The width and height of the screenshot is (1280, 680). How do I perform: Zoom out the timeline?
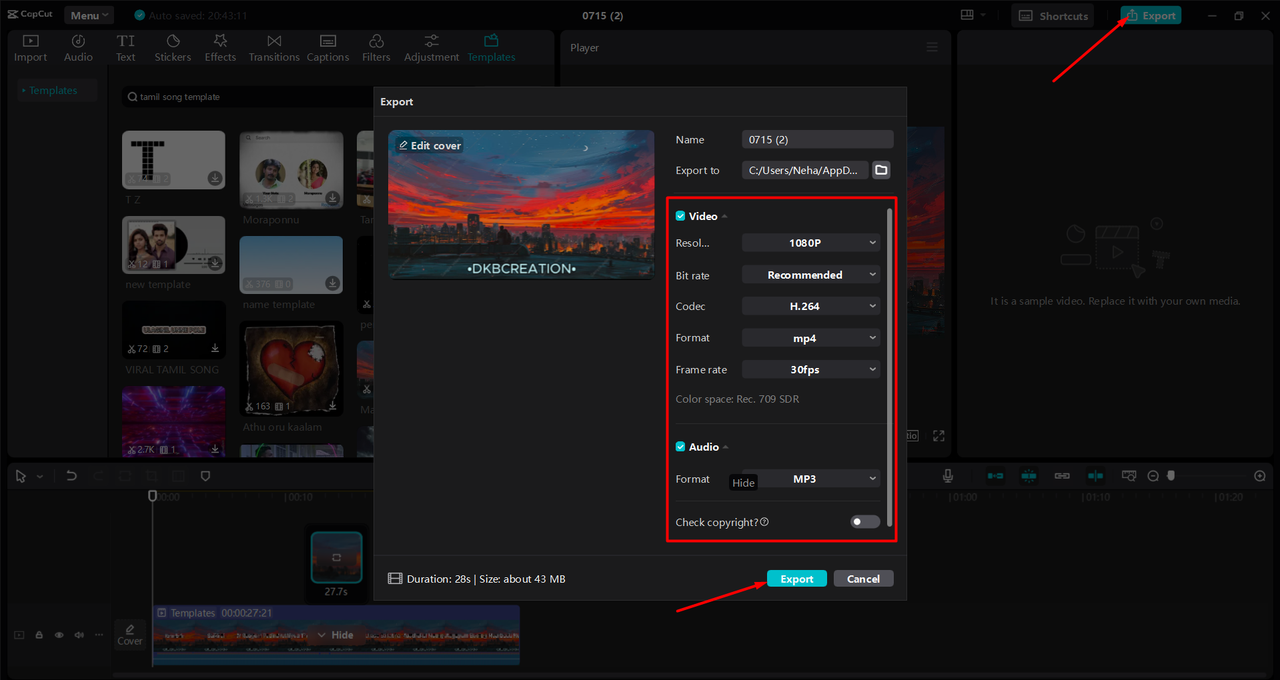click(1153, 476)
